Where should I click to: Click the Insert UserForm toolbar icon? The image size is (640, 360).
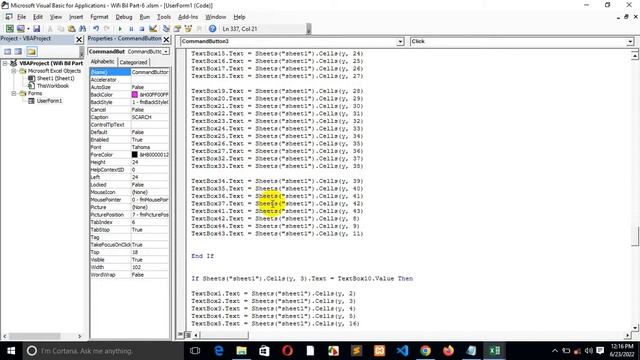point(20,29)
